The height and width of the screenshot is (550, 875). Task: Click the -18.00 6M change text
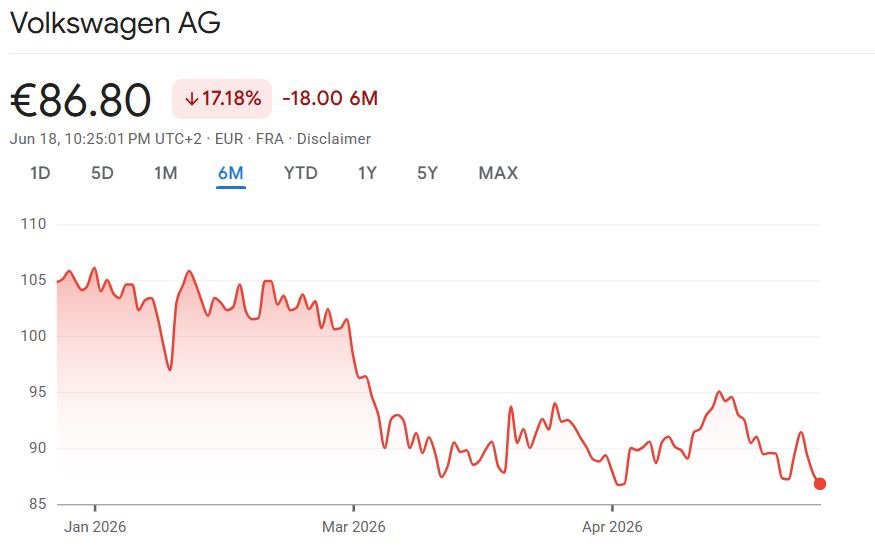tap(330, 99)
